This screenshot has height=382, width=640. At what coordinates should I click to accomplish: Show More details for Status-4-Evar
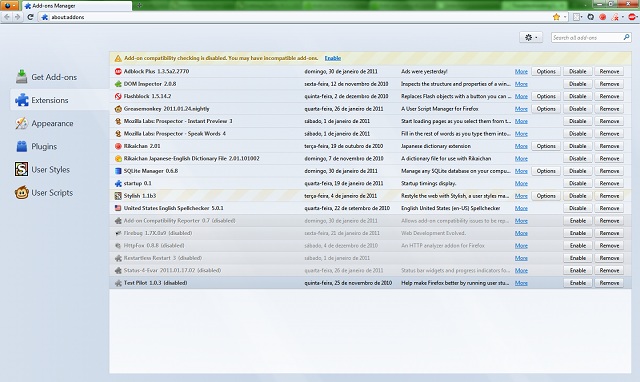coord(521,271)
